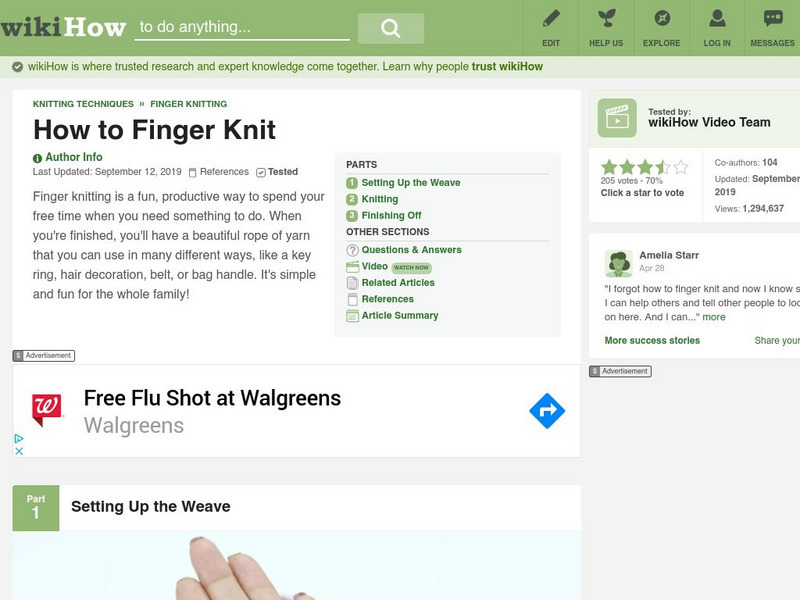Click the Log In person icon
800x600 pixels.
(717, 19)
